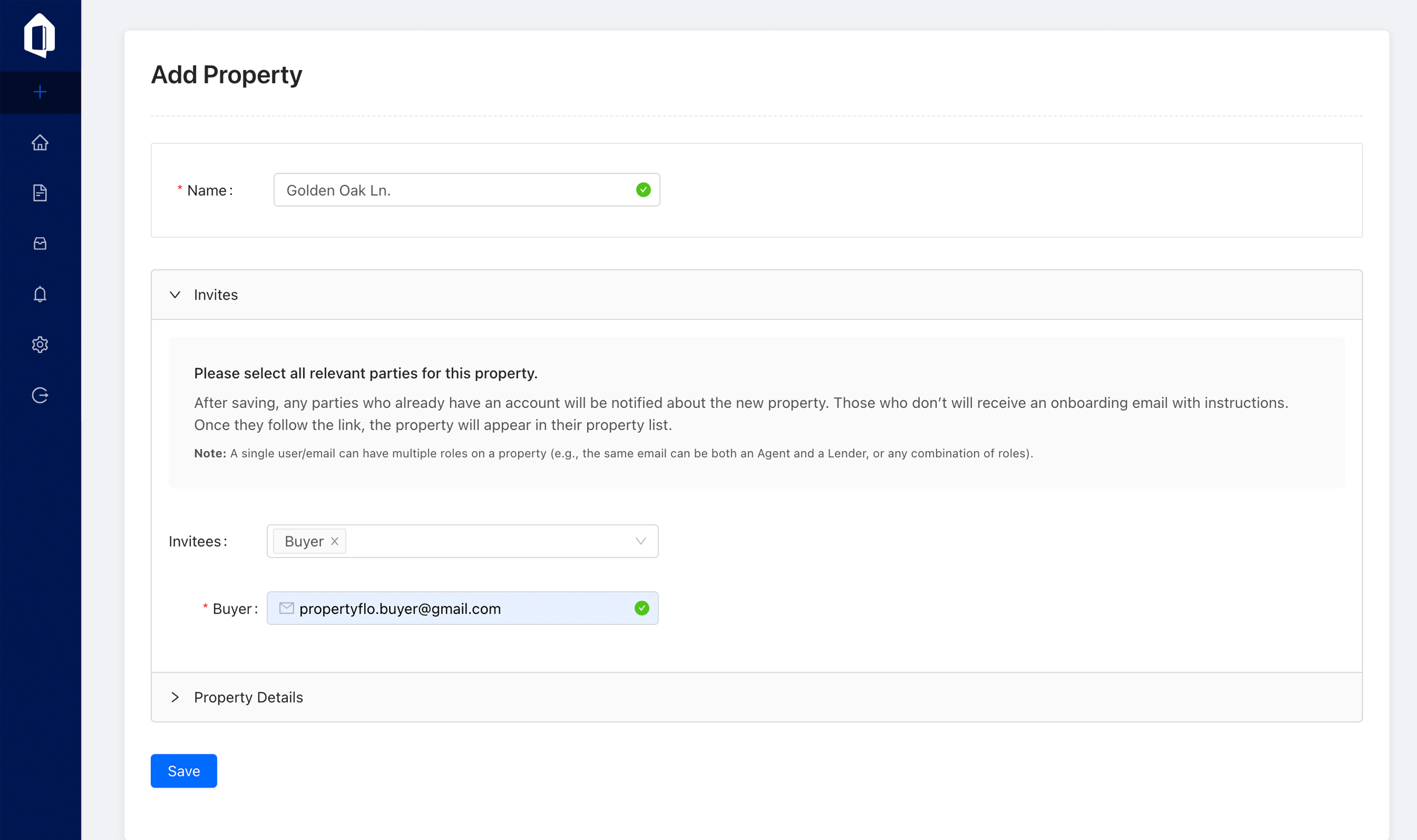View notifications via the bell icon

click(40, 294)
